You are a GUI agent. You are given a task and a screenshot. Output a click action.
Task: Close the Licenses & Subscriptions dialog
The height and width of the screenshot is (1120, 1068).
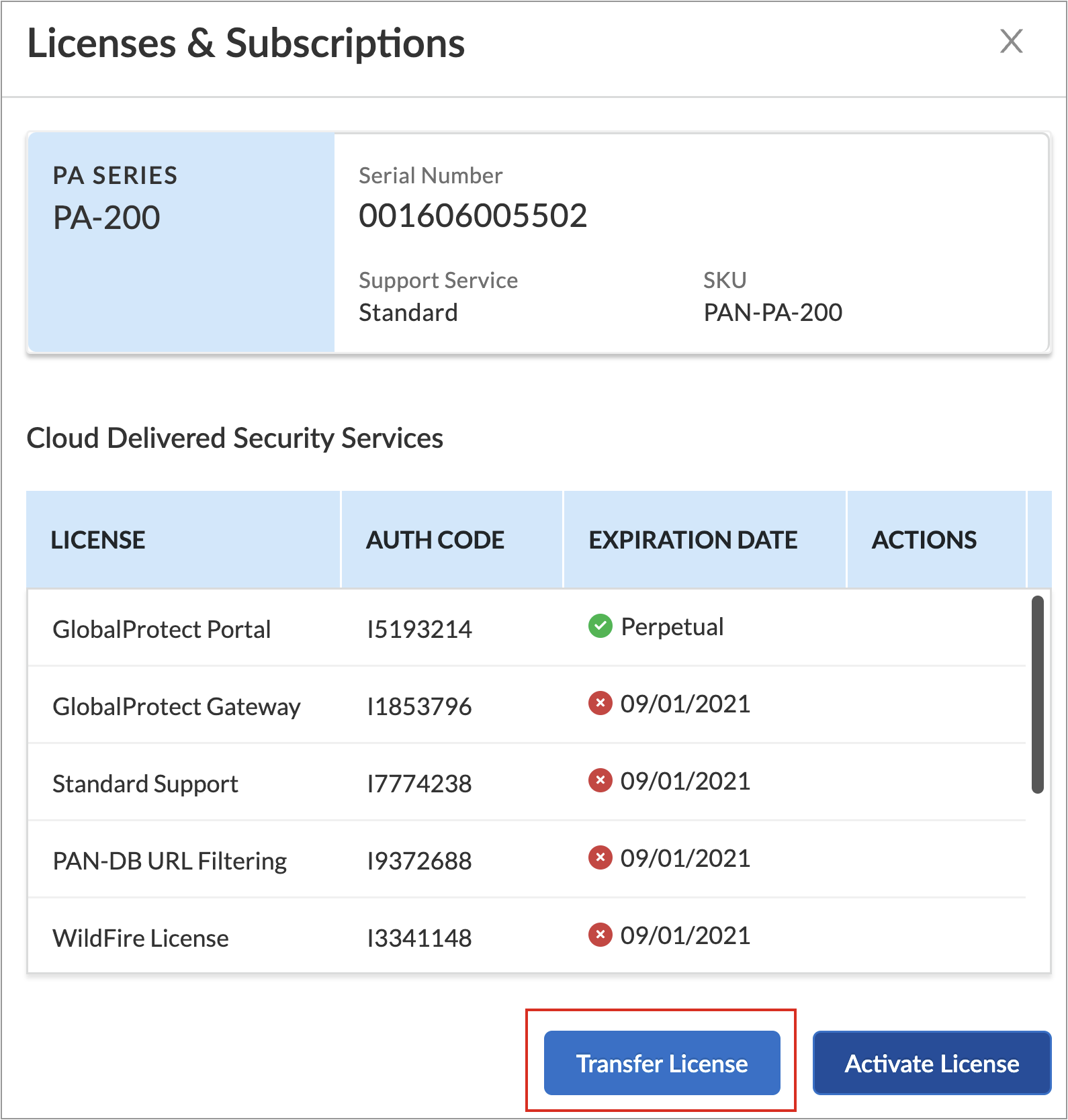click(1011, 42)
